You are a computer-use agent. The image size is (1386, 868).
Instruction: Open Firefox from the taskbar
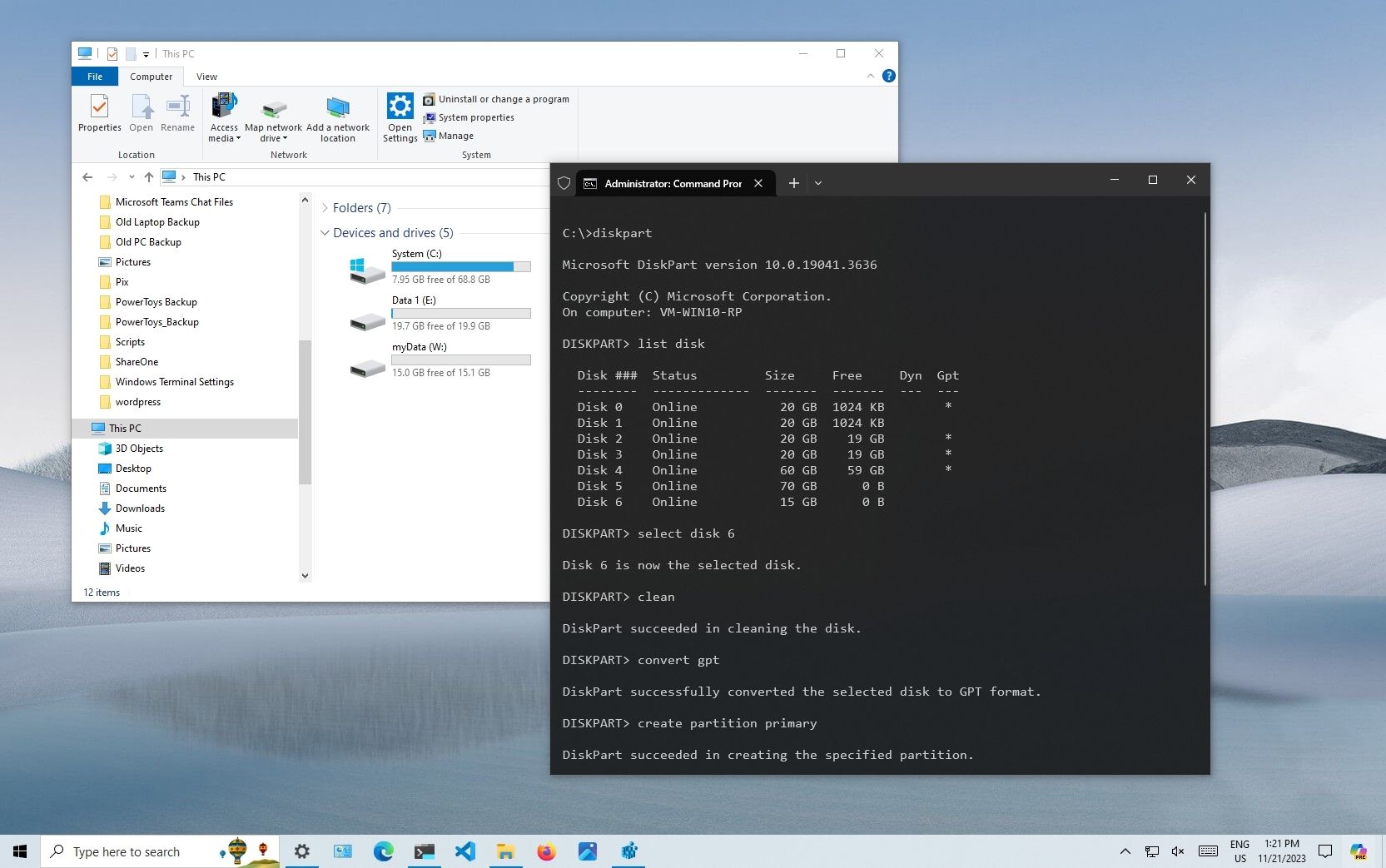point(546,851)
